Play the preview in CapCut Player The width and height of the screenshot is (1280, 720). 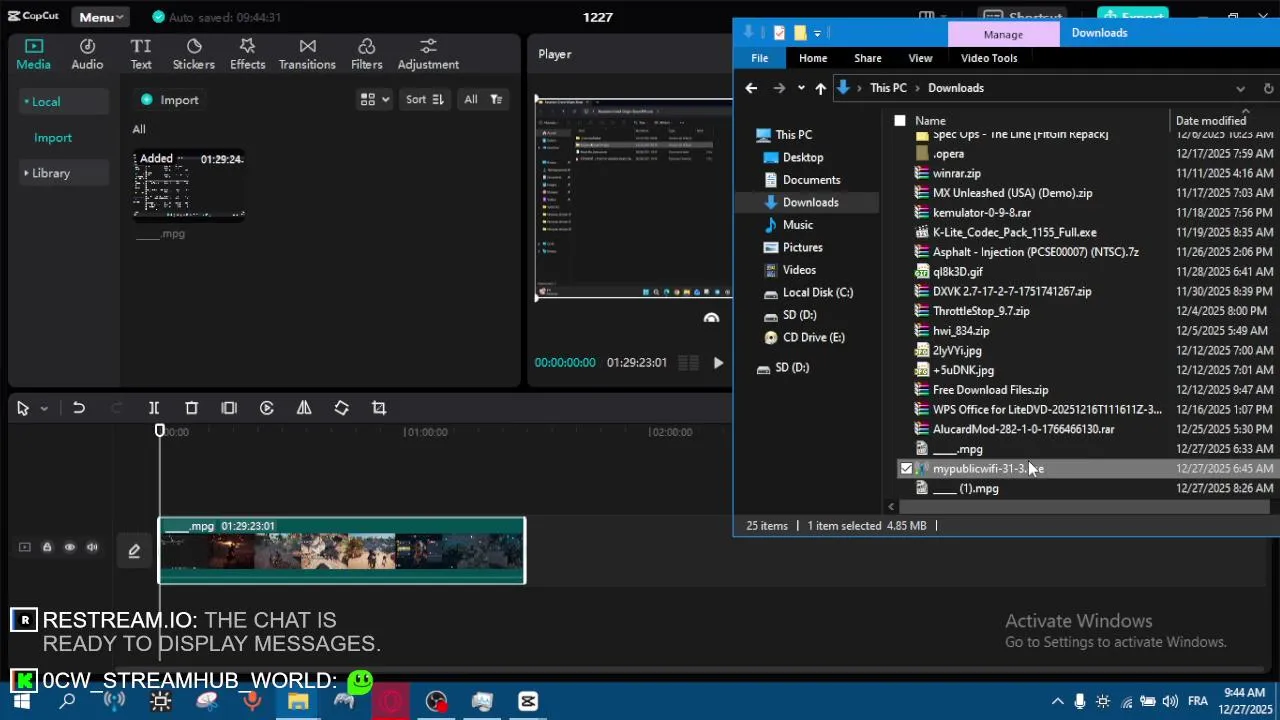(718, 363)
